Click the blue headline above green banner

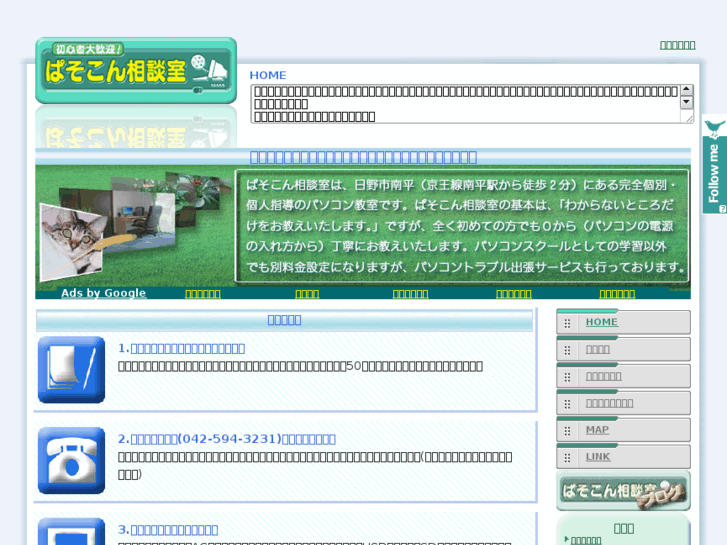coord(363,157)
